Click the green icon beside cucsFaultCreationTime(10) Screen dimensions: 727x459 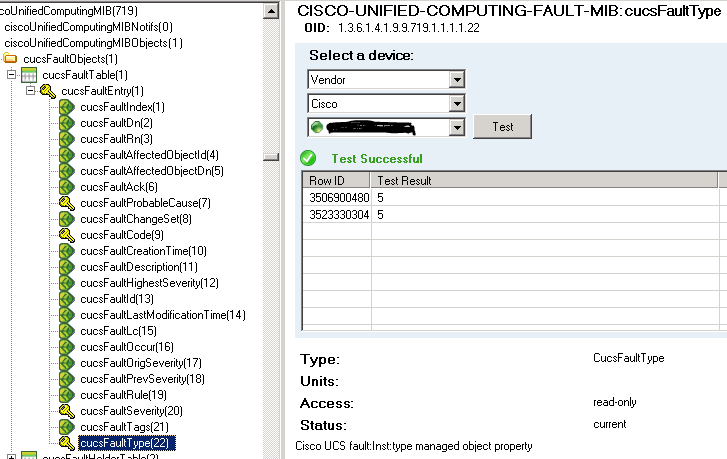[67, 251]
